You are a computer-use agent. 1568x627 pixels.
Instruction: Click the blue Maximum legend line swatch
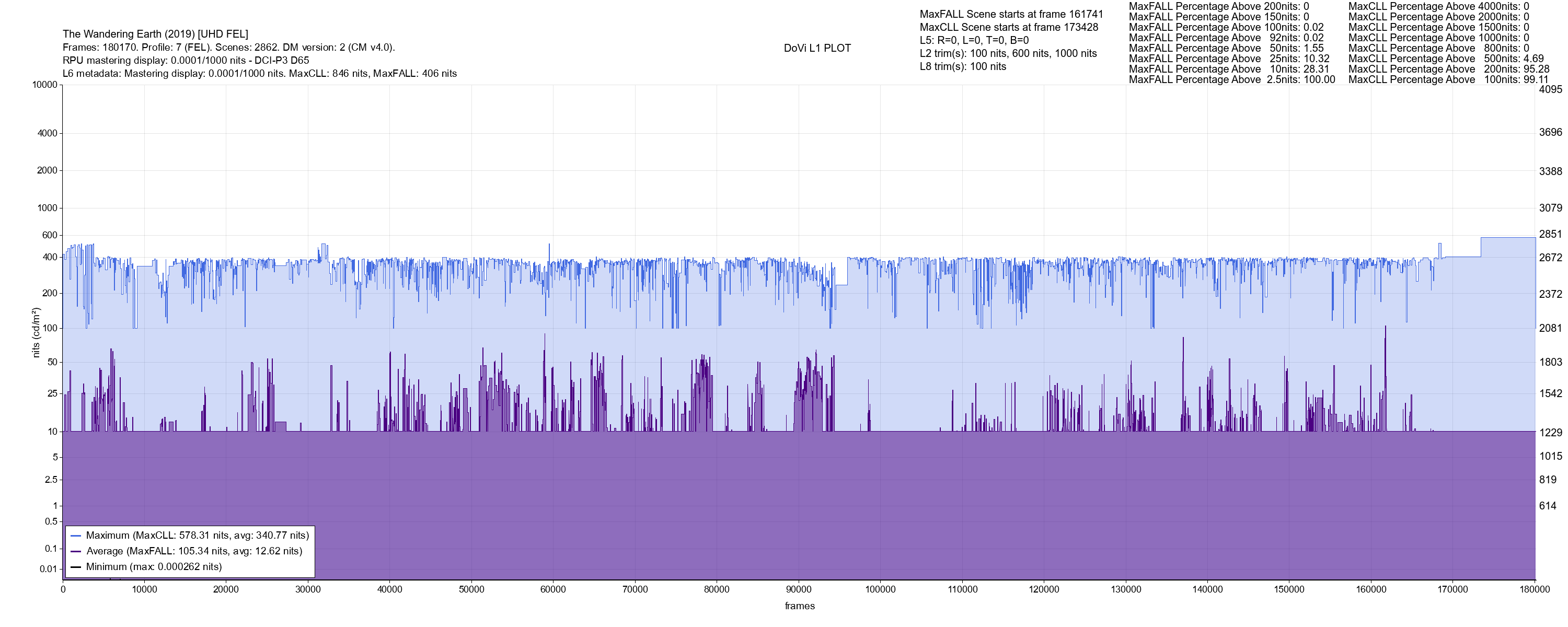coord(76,536)
